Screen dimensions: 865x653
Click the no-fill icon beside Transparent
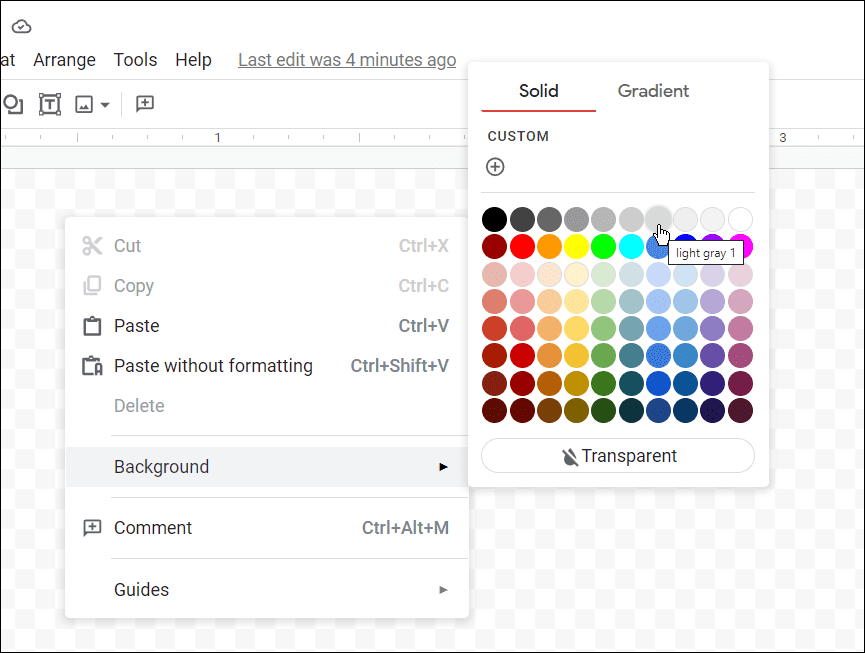[x=570, y=457]
